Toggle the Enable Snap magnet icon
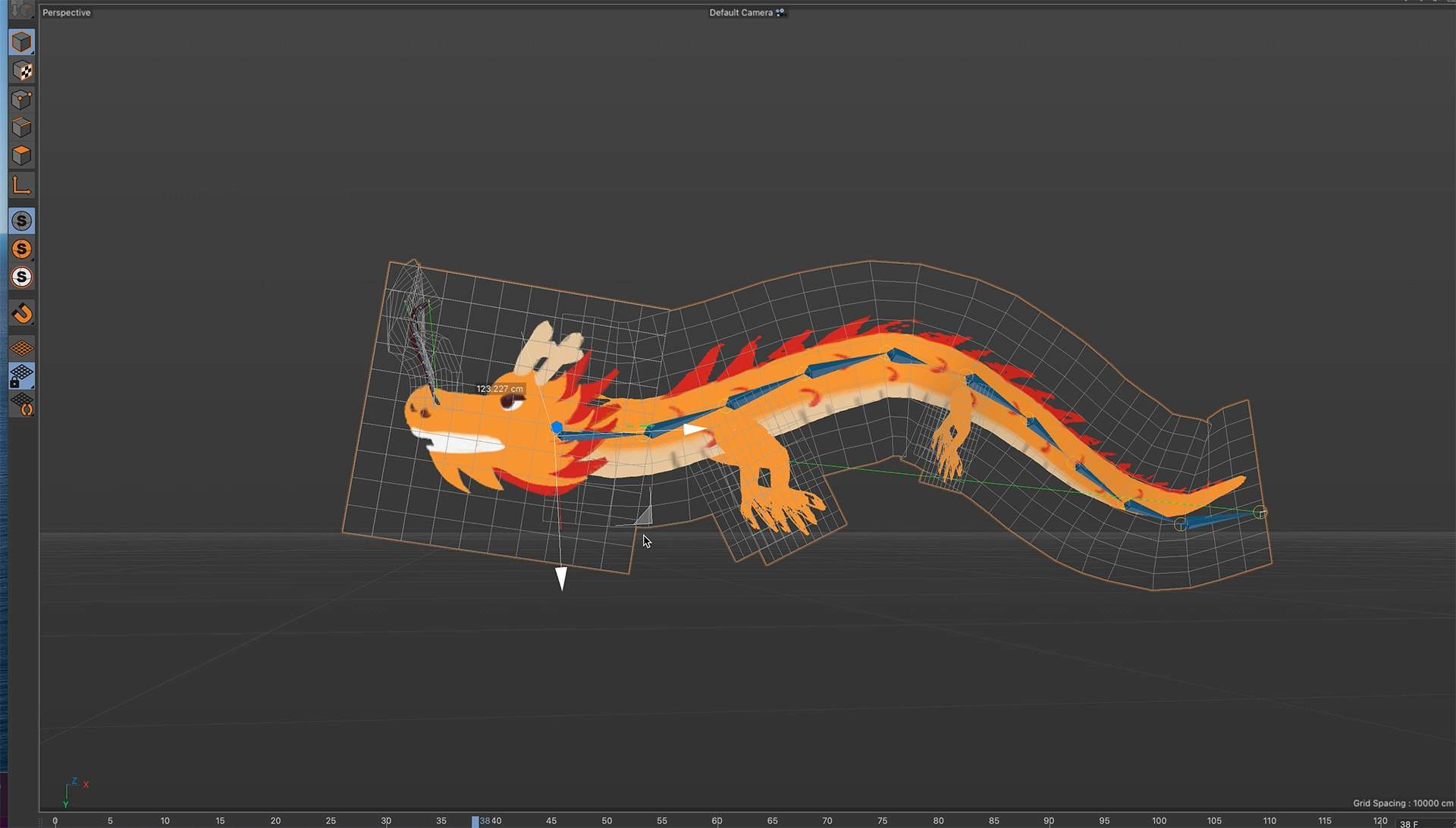 pos(21,313)
